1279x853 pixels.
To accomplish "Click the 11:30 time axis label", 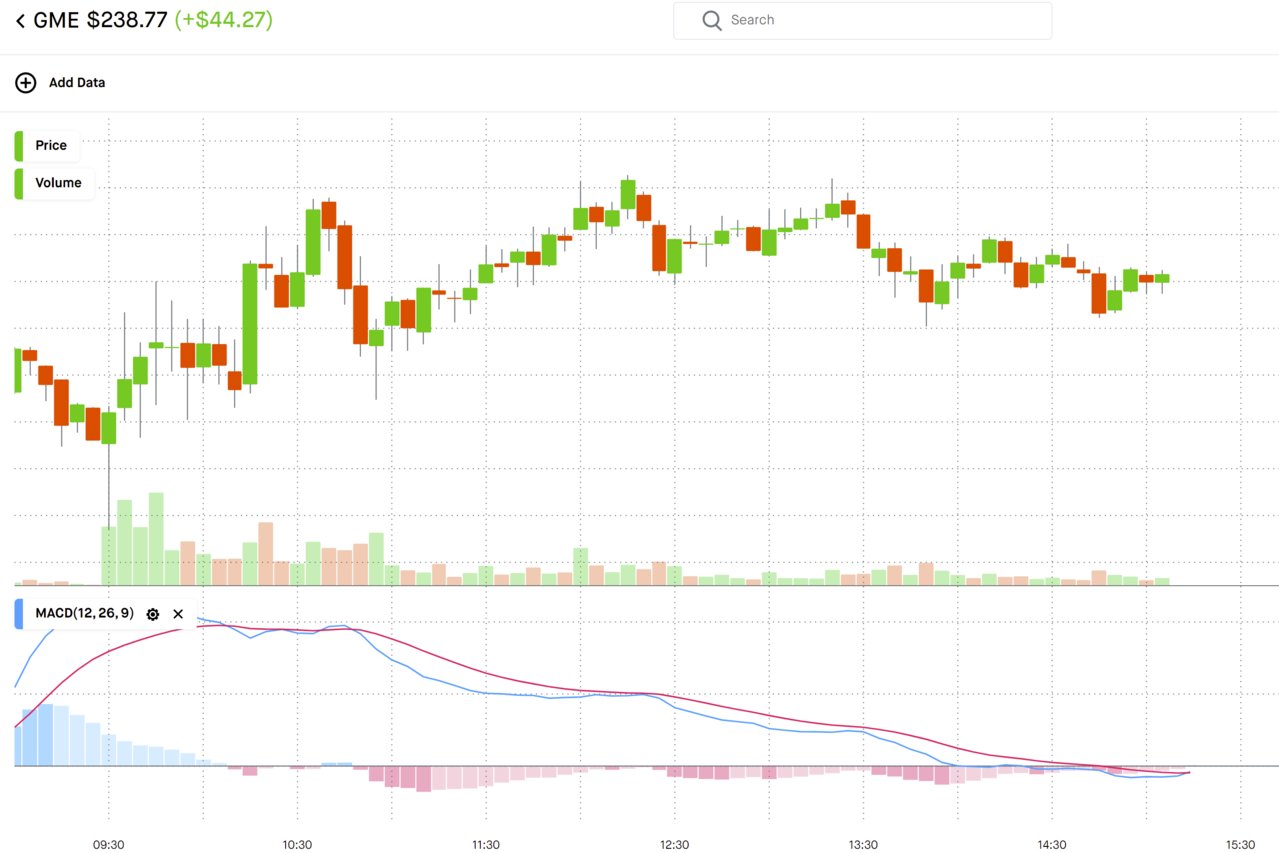I will (x=486, y=845).
